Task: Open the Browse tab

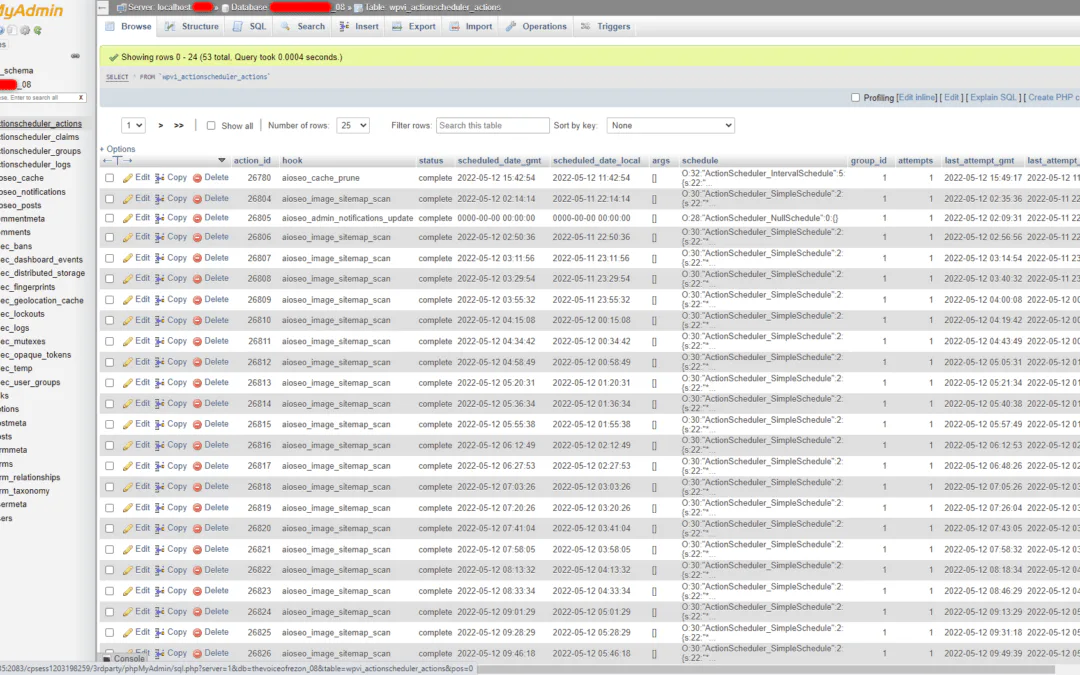Action: (x=128, y=26)
